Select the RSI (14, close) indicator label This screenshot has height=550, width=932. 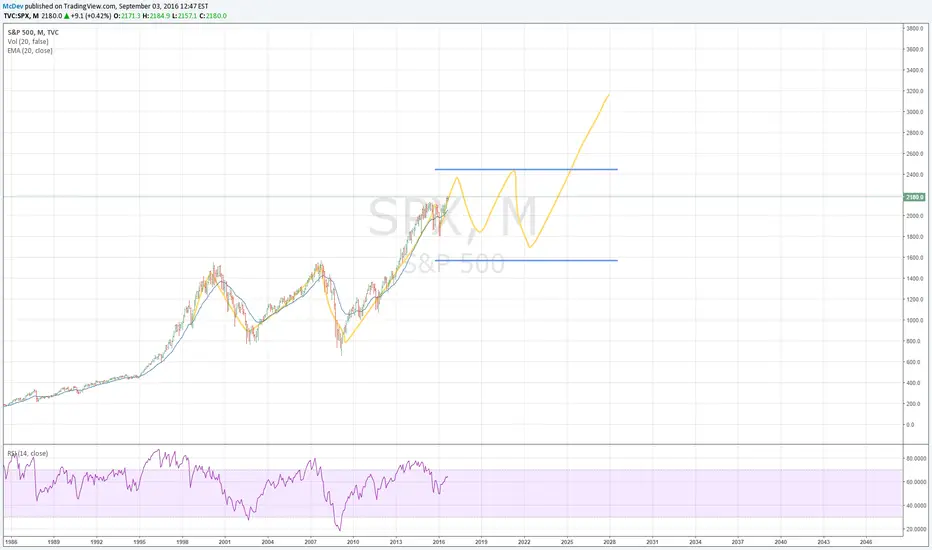27,454
